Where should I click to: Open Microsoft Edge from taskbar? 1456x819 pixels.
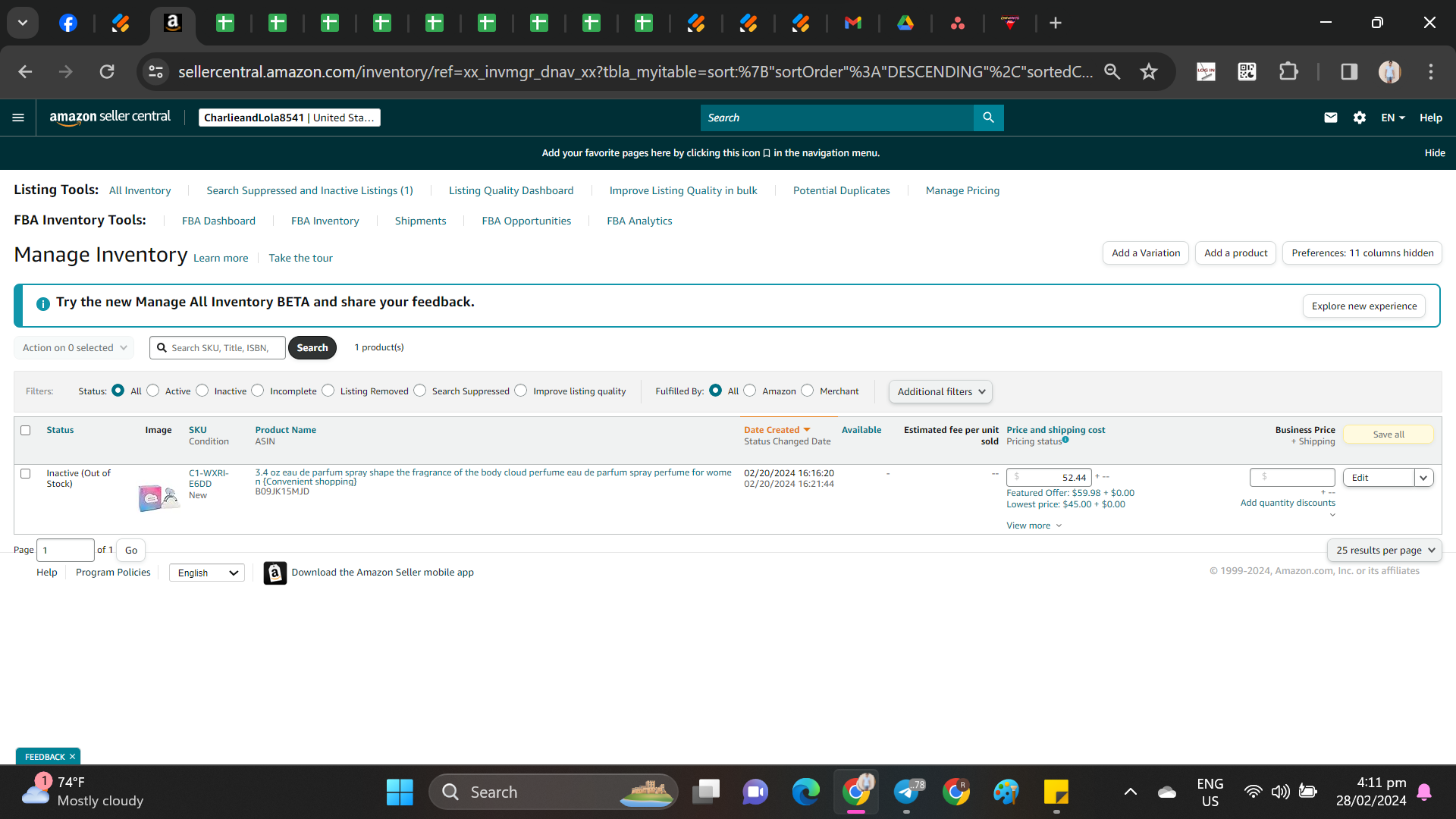pos(805,792)
